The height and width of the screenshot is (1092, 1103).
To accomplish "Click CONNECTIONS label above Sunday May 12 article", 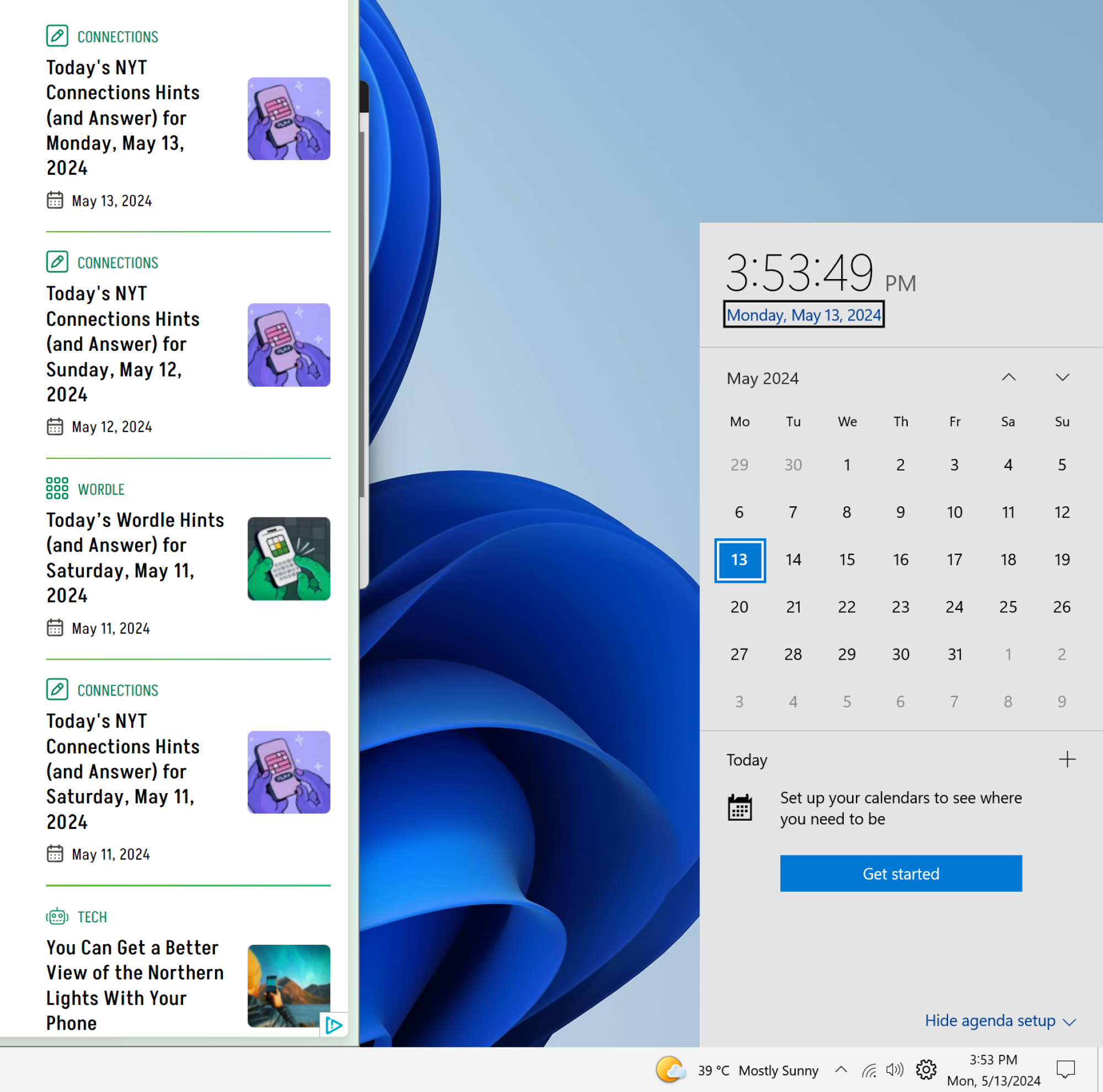I will click(x=118, y=263).
